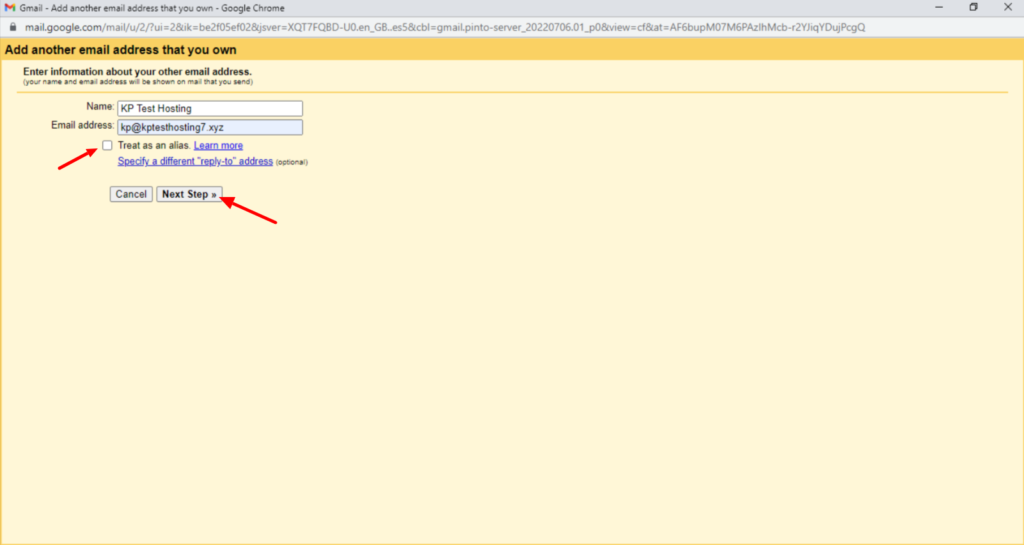Click 'Add another email address that you own' heading
Viewport: 1024px width, 545px height.
point(121,50)
